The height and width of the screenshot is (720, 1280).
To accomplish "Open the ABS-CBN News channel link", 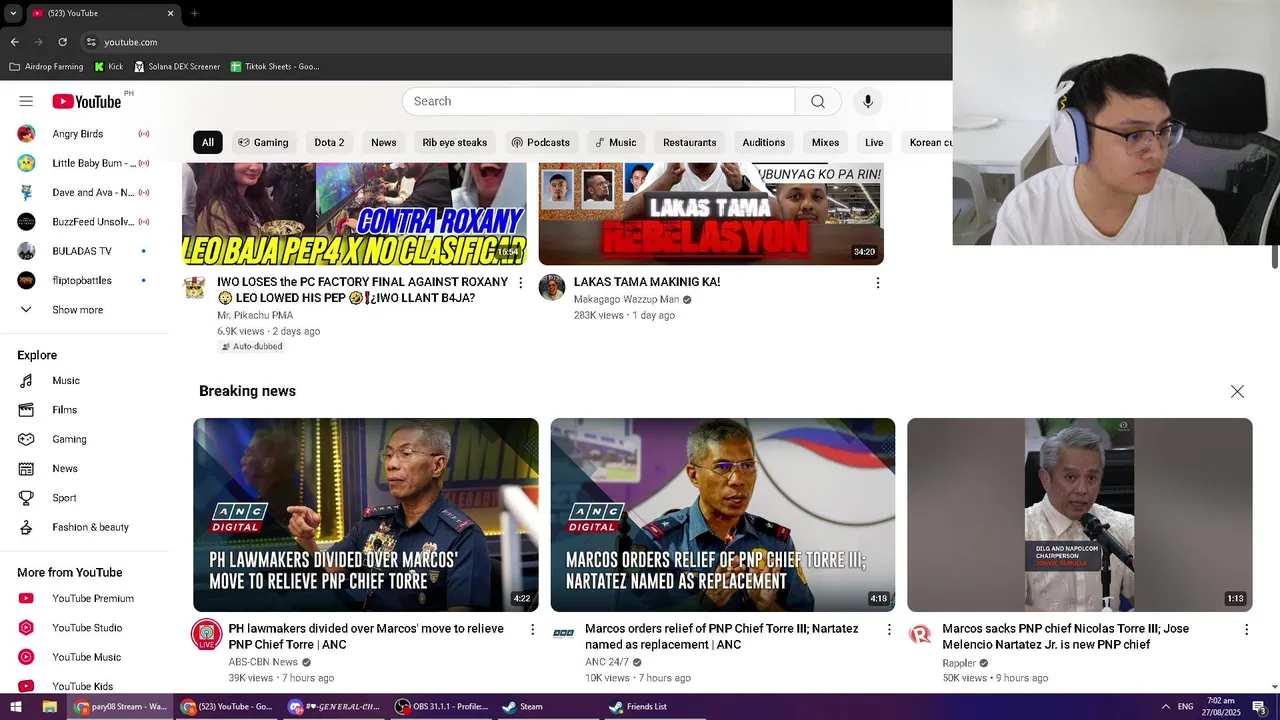I will click(x=263, y=662).
